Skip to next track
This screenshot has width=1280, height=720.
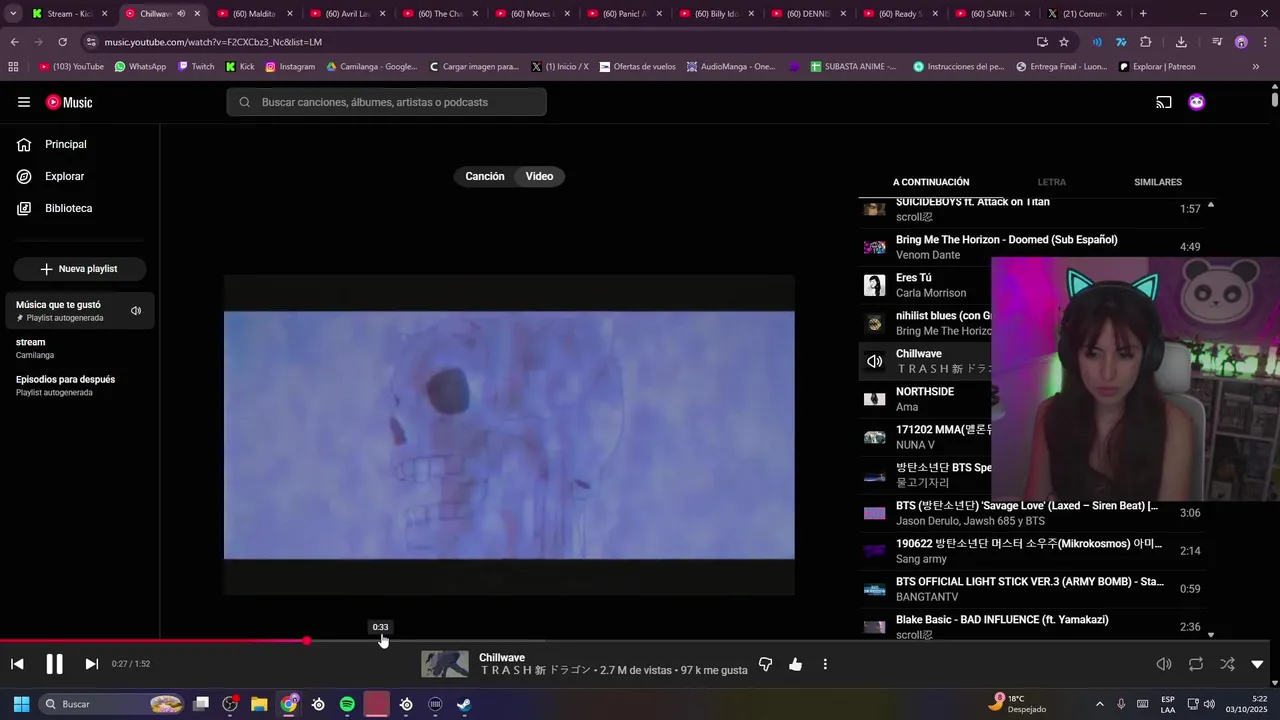coord(91,664)
